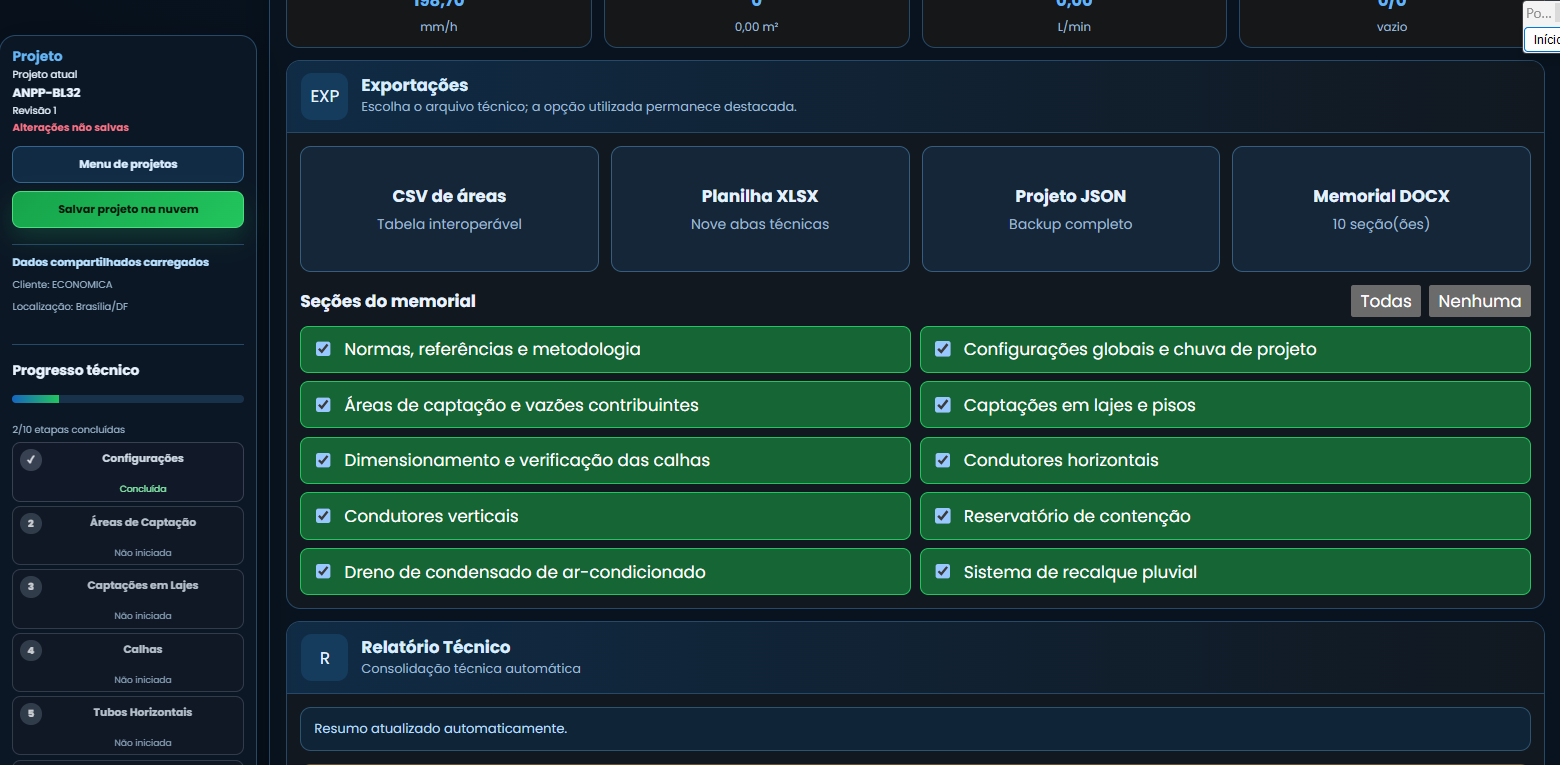The width and height of the screenshot is (1560, 765).
Task: Click the L/min unit card at top
Action: pyautogui.click(x=1074, y=22)
